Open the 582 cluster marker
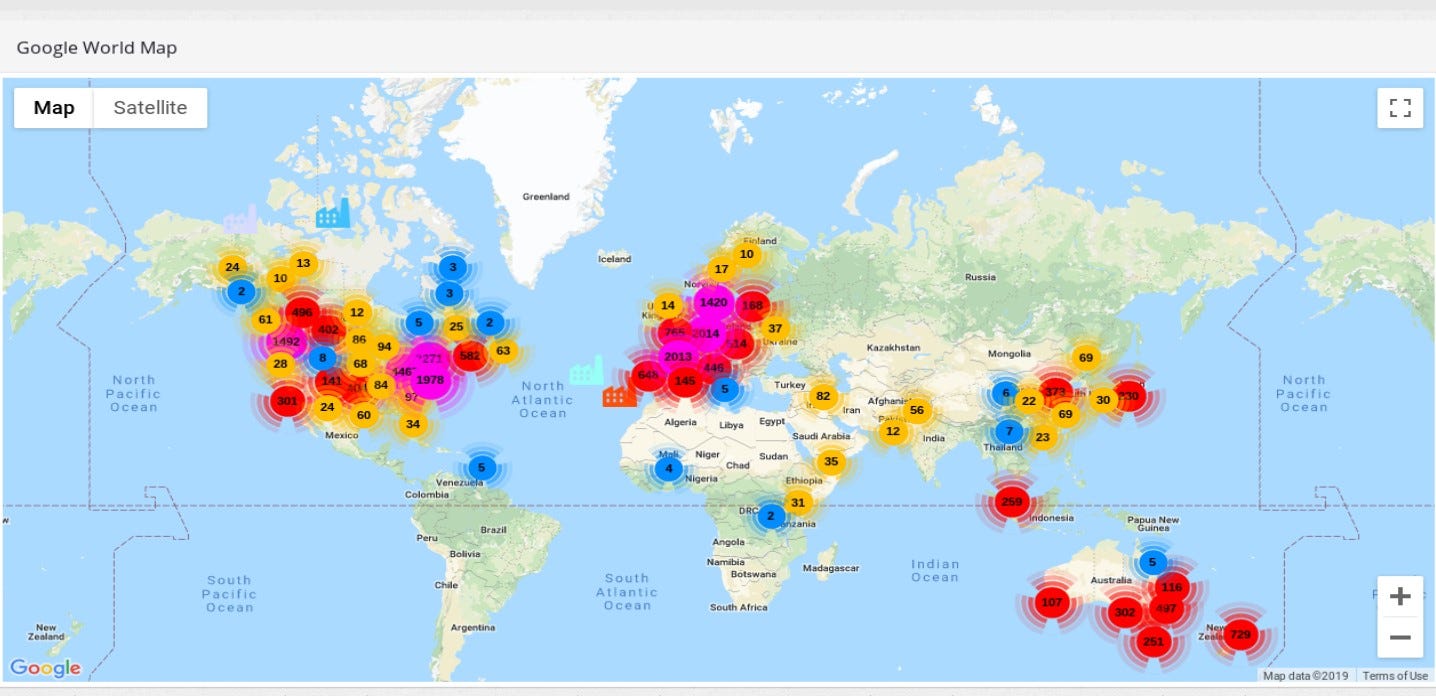 (x=469, y=355)
